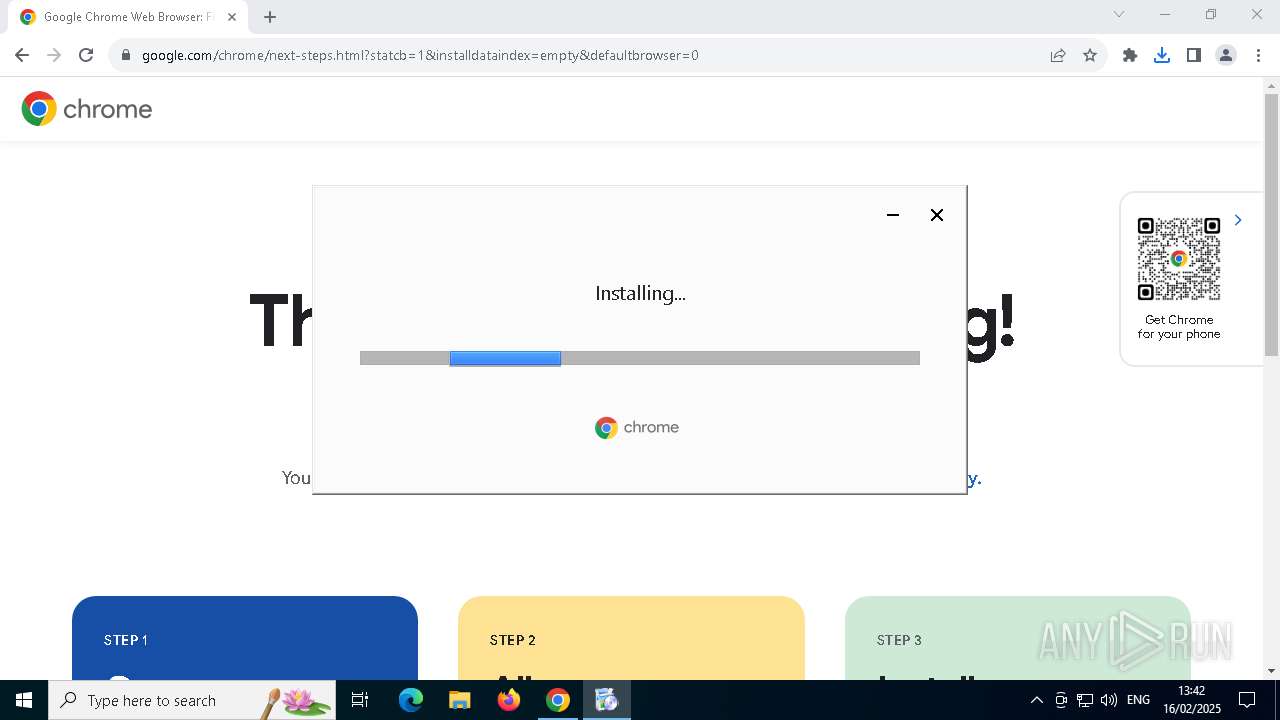The width and height of the screenshot is (1280, 720).
Task: Switch to Chrome in the taskbar
Action: [x=558, y=700]
